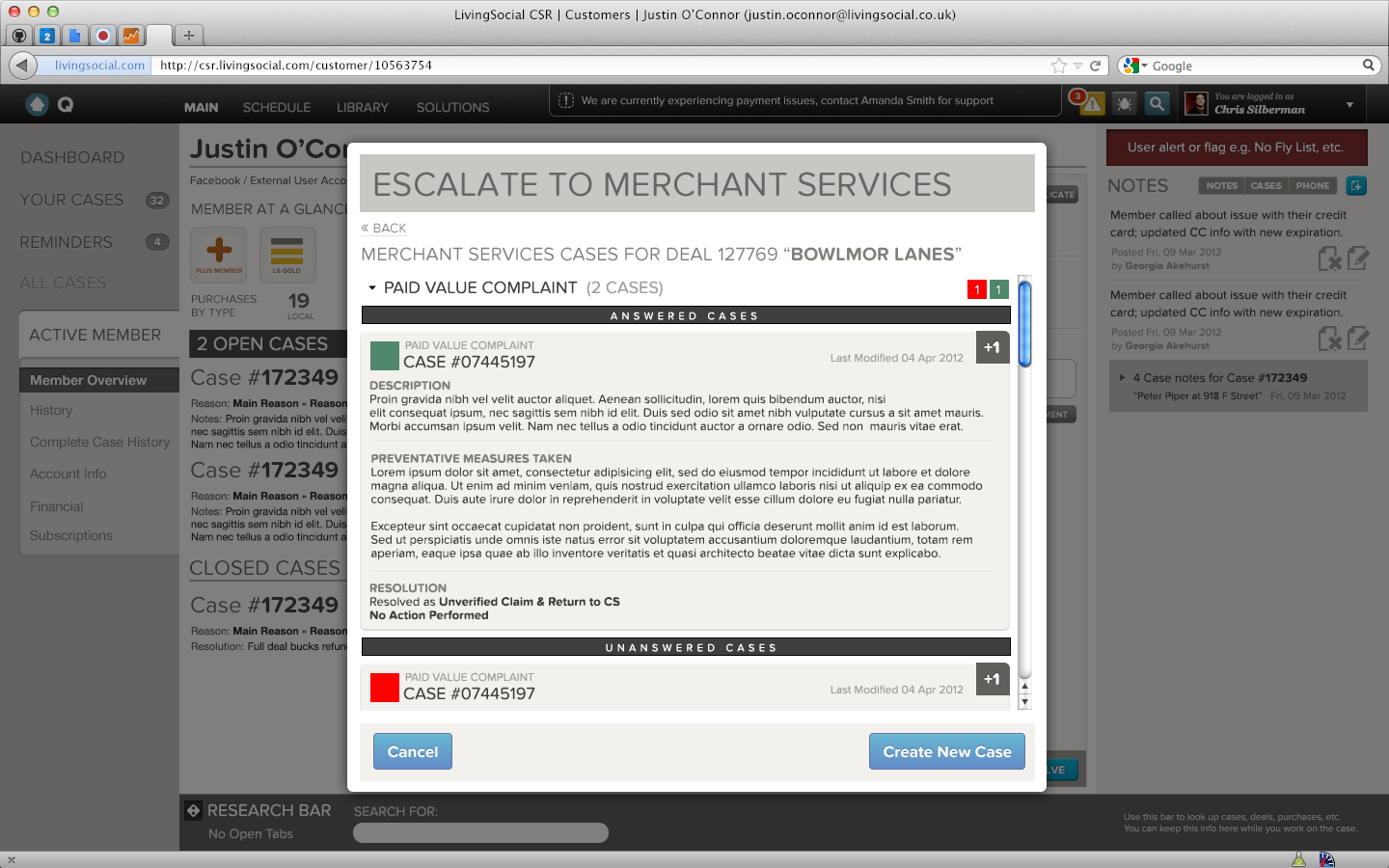Expand answered case with its +1 button
Image resolution: width=1389 pixels, height=868 pixels.
[993, 347]
